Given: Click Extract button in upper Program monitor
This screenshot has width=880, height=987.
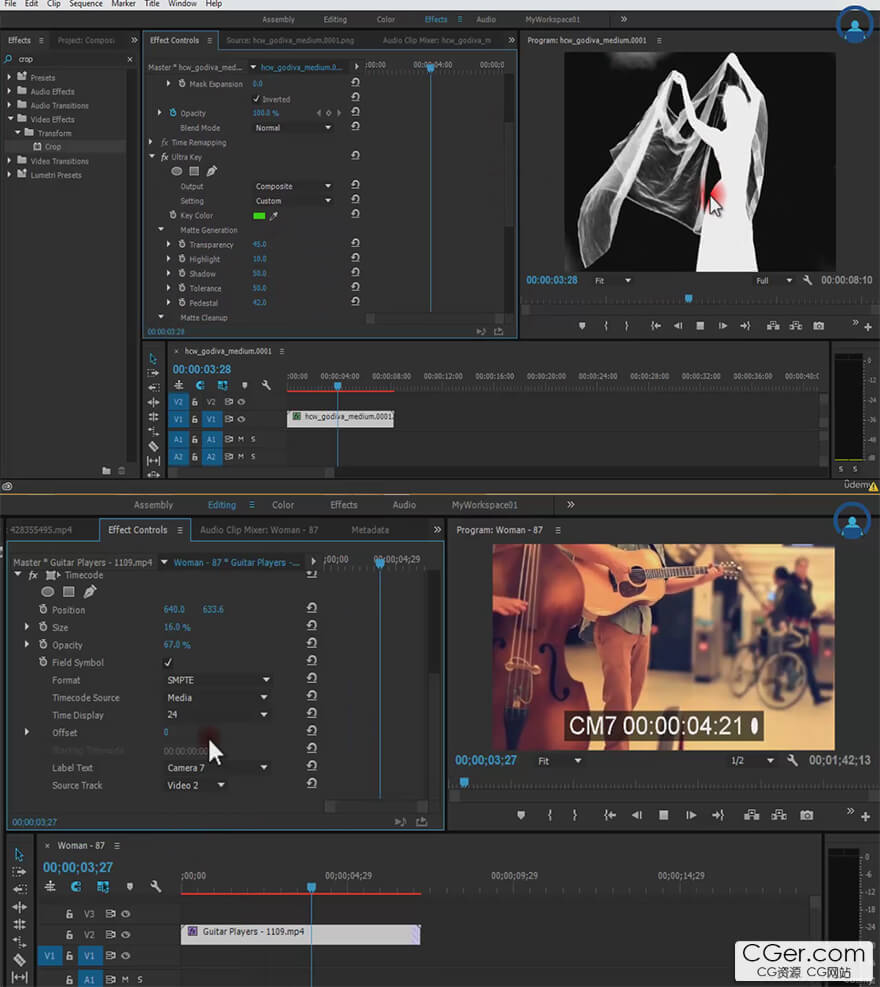Looking at the screenshot, I should 796,325.
